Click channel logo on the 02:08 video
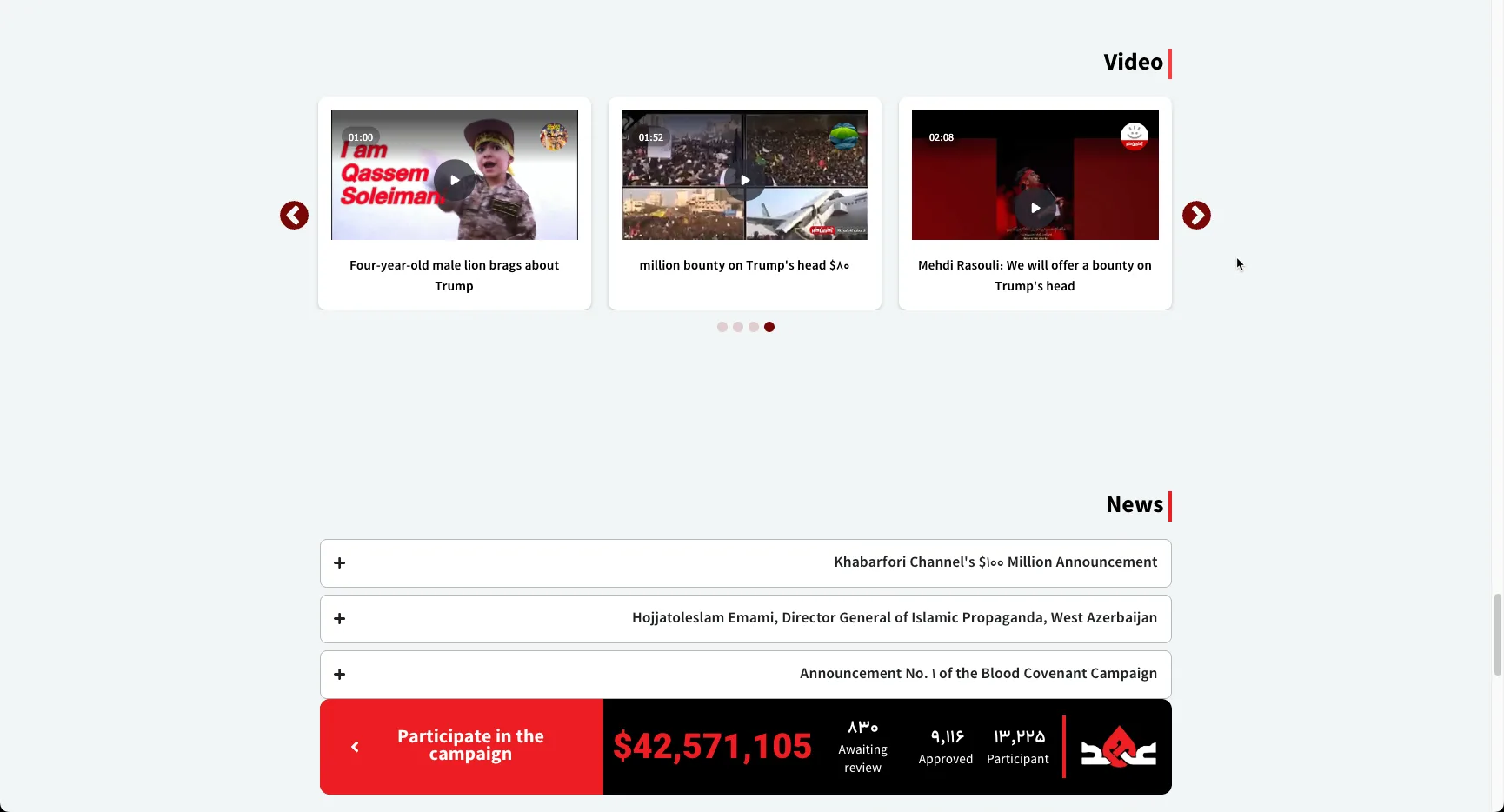The height and width of the screenshot is (812, 1504). point(1134,136)
